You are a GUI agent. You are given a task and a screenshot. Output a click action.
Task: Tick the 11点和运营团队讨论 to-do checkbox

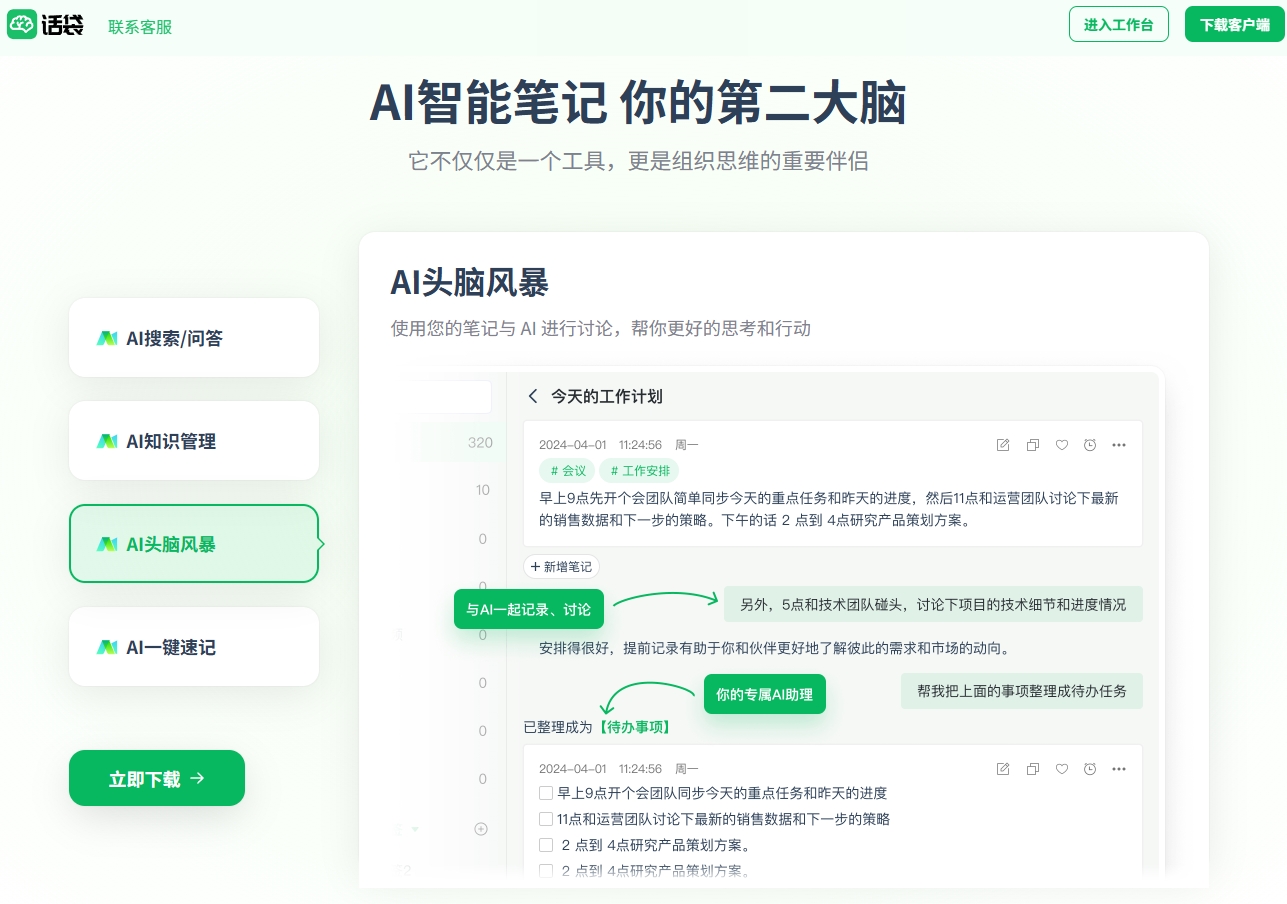(546, 819)
